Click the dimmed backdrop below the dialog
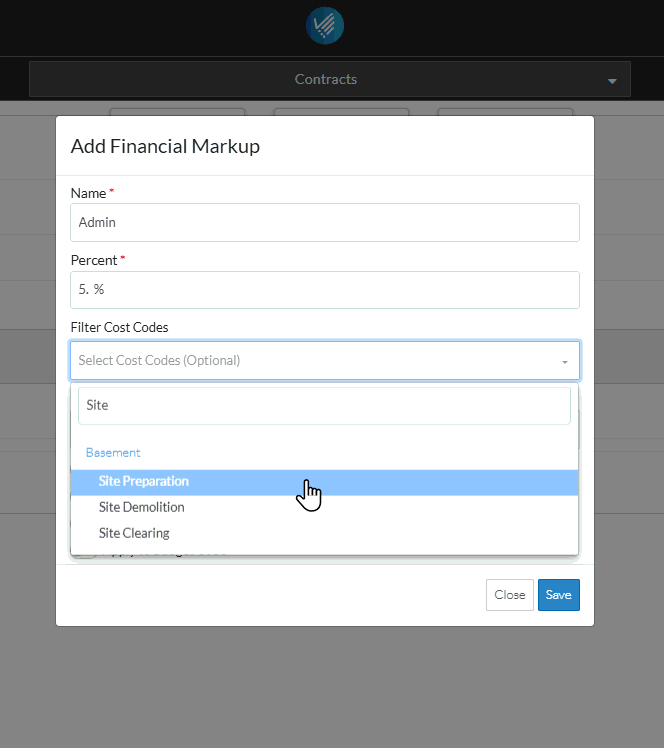This screenshot has height=748, width=664. pyautogui.click(x=330, y=690)
